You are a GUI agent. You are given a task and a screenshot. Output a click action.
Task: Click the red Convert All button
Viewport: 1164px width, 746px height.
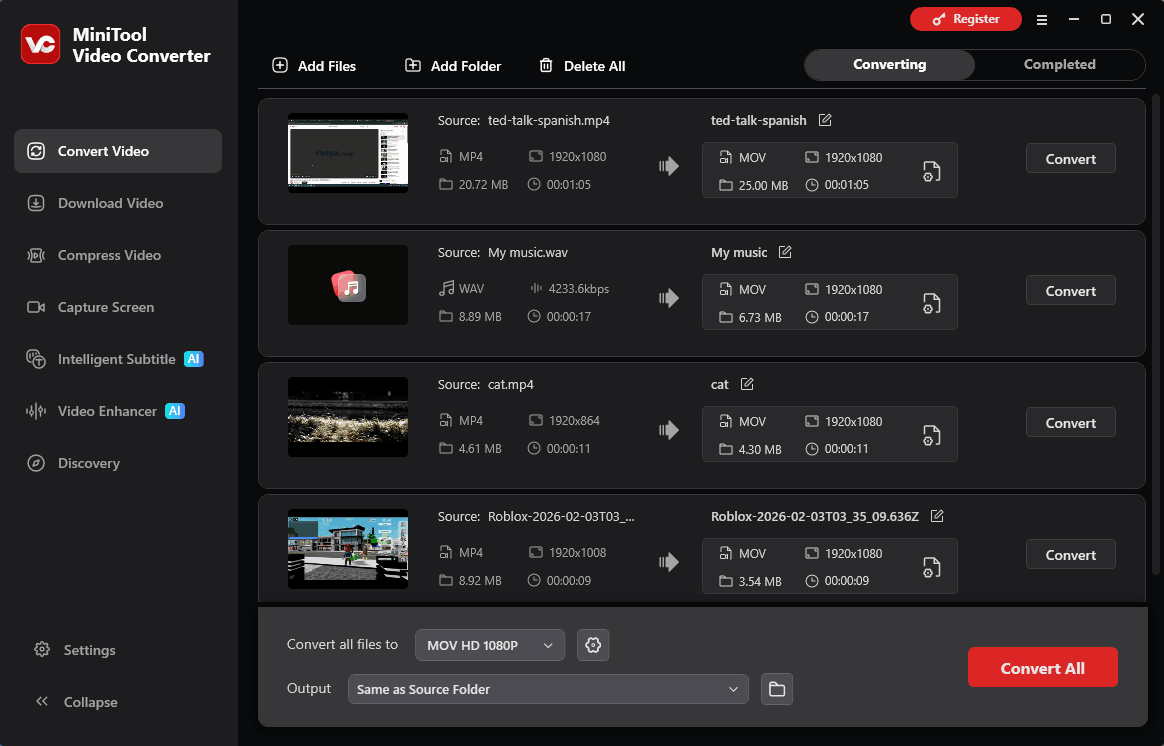click(1042, 667)
